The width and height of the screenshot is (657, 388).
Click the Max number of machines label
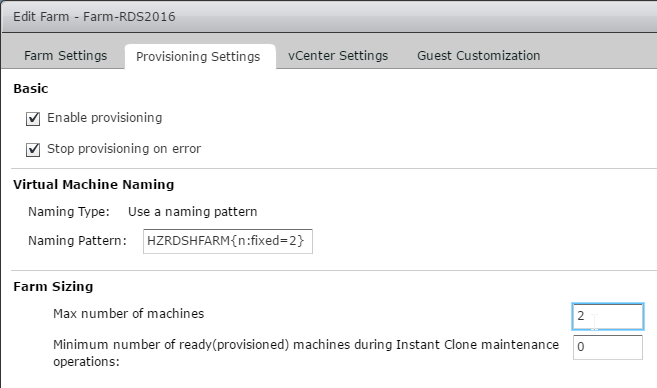[128, 314]
